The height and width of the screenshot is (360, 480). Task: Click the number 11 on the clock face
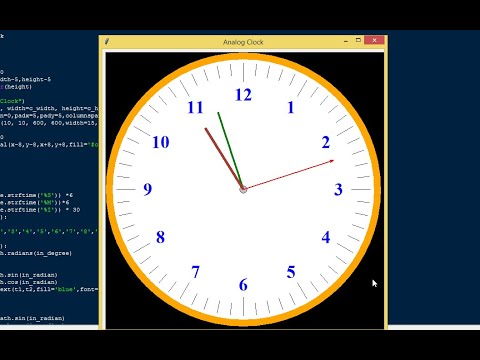pyautogui.click(x=196, y=108)
